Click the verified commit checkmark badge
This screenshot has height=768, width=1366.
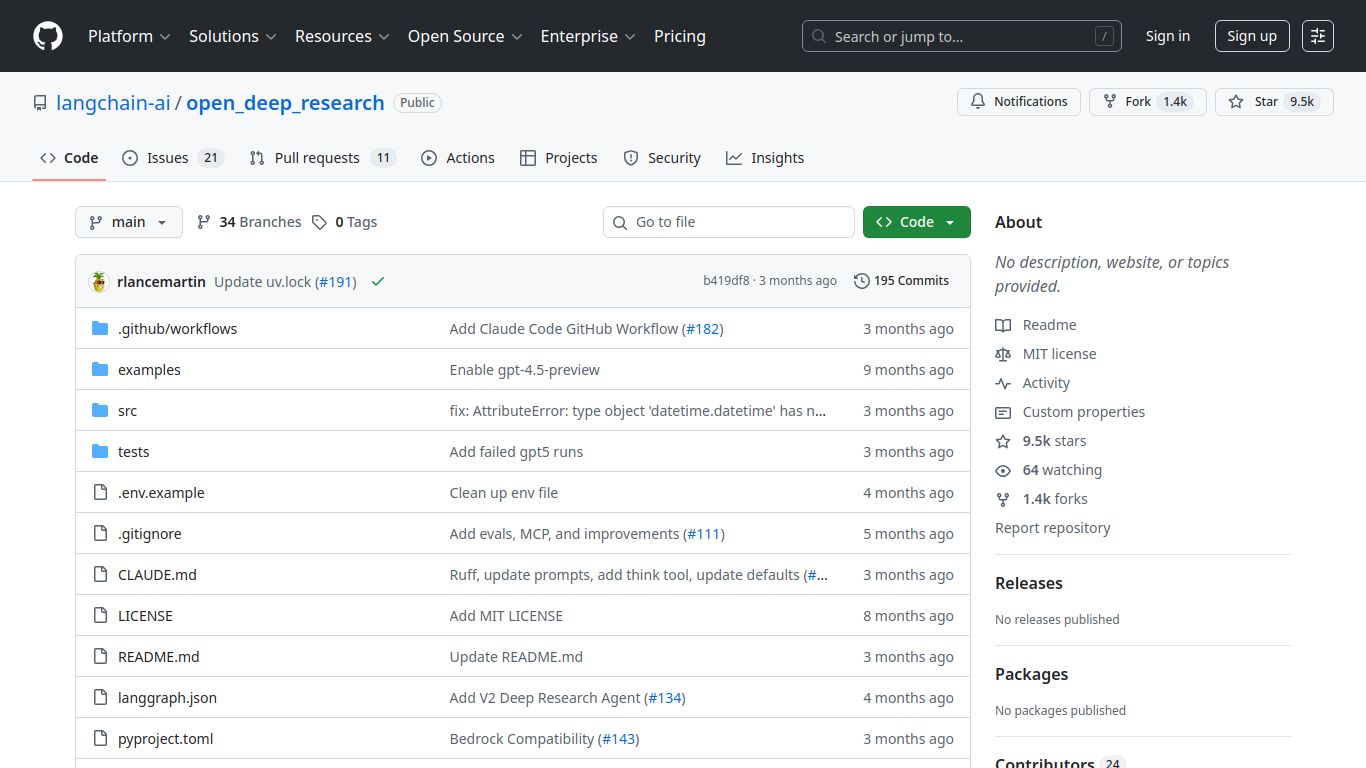point(378,281)
